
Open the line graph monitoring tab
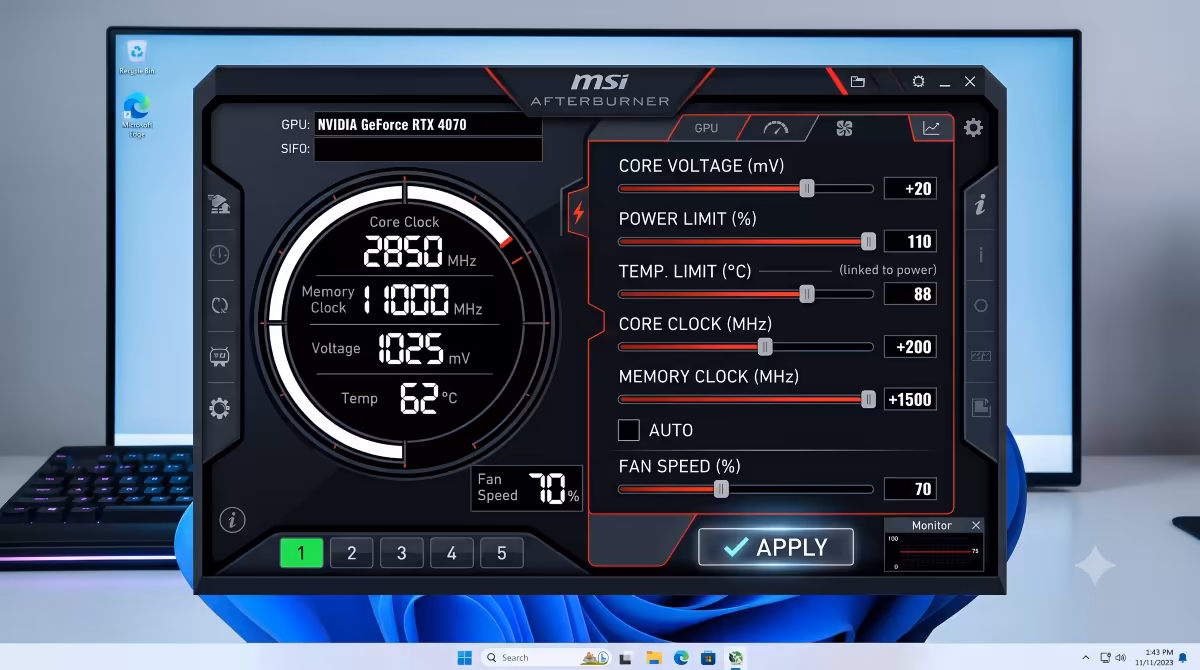pos(931,128)
